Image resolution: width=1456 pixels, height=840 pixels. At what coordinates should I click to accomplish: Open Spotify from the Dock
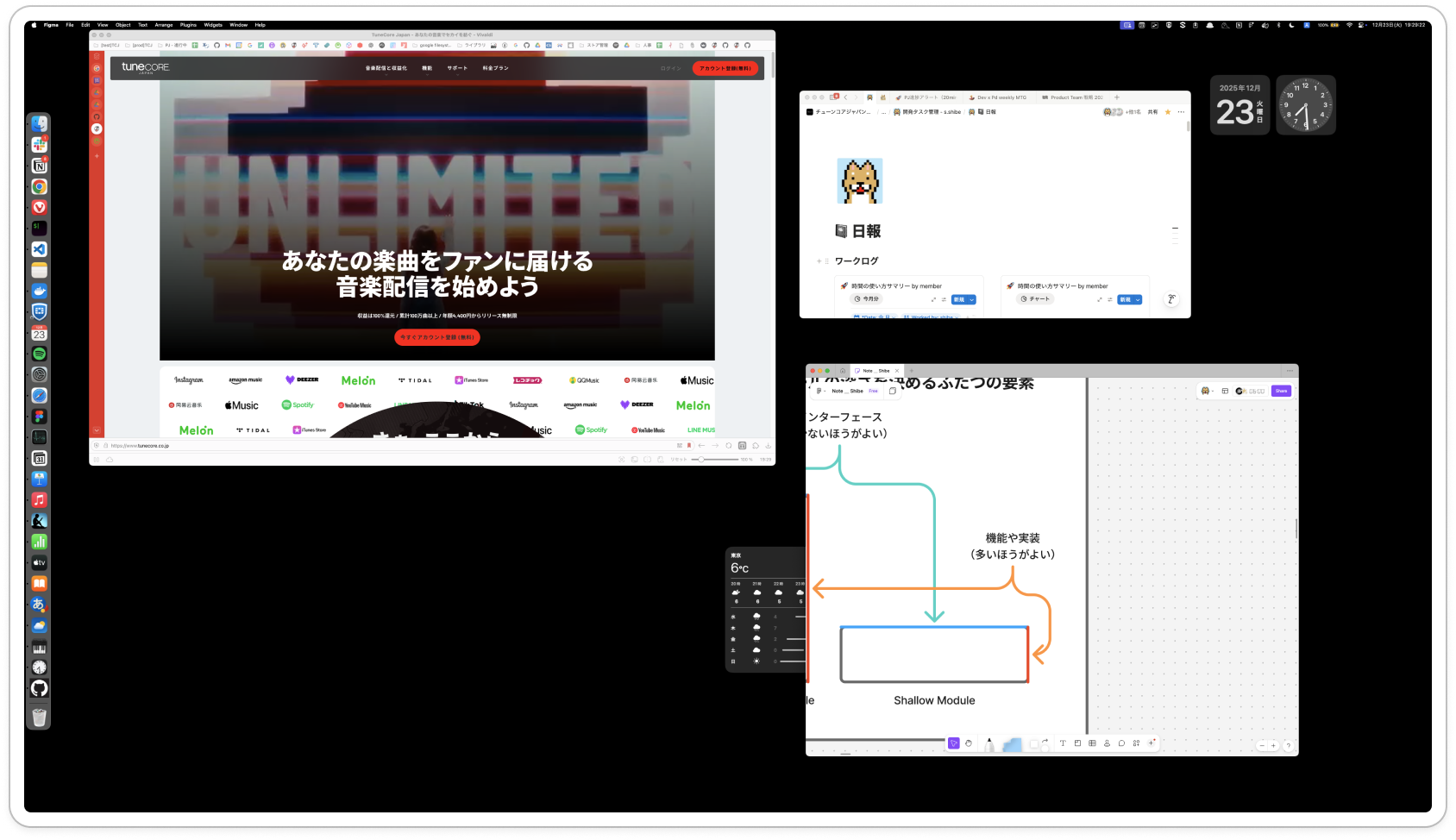[x=39, y=354]
